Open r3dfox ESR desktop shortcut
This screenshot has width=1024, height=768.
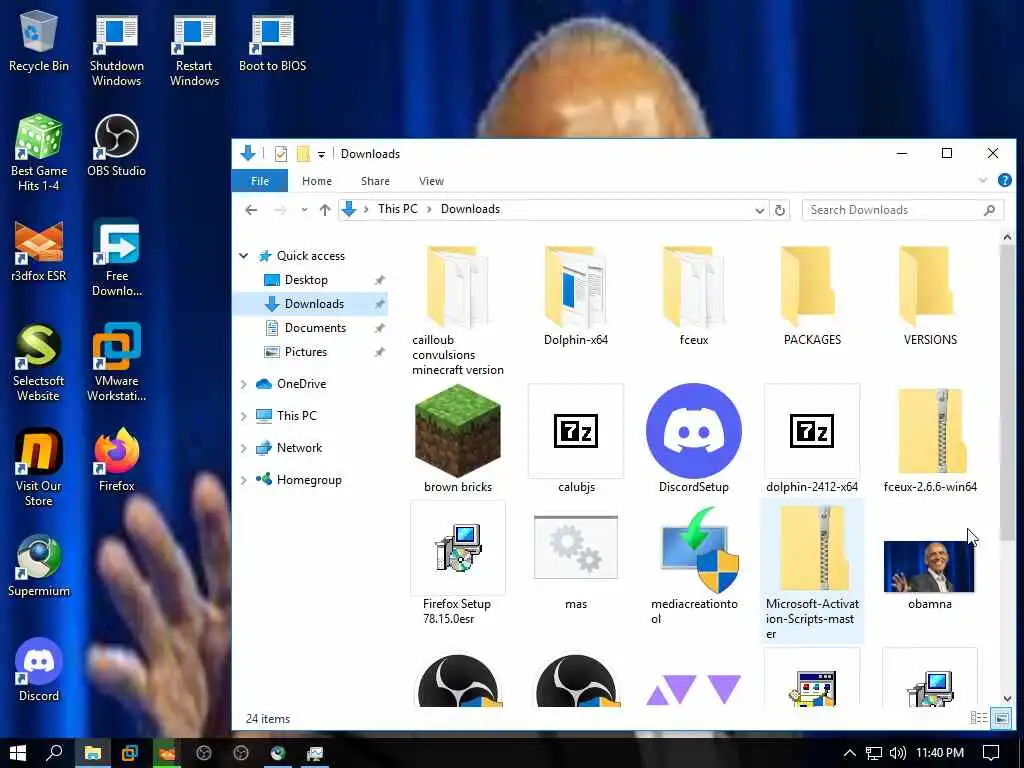point(39,251)
